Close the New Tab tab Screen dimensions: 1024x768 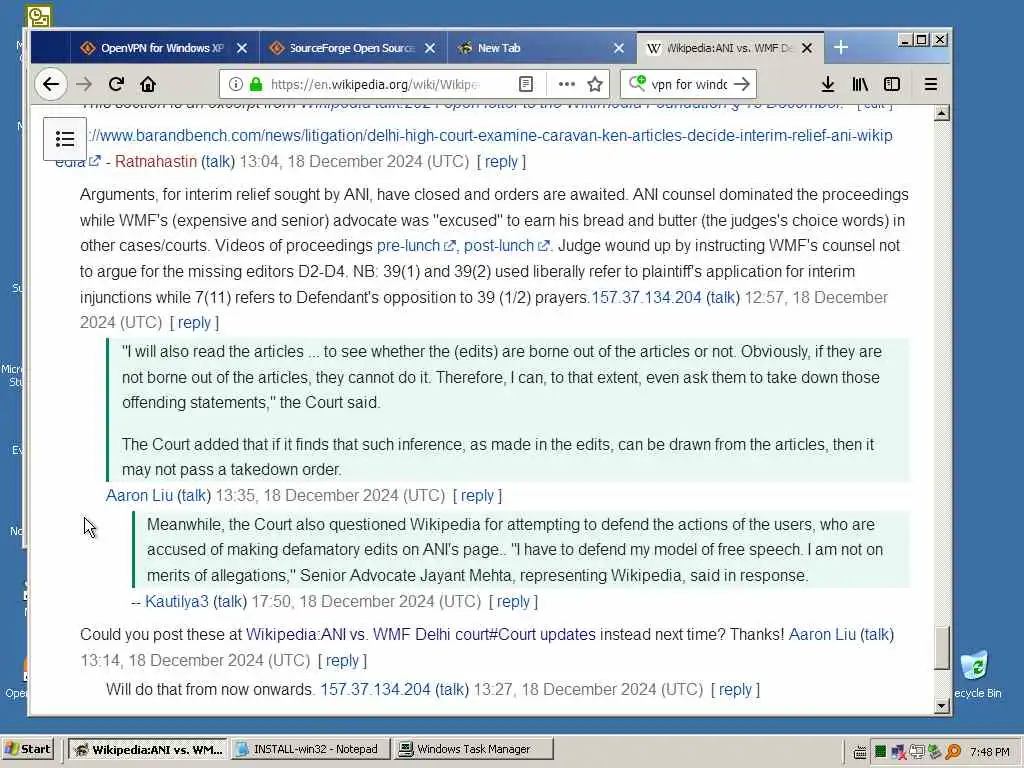pos(618,48)
